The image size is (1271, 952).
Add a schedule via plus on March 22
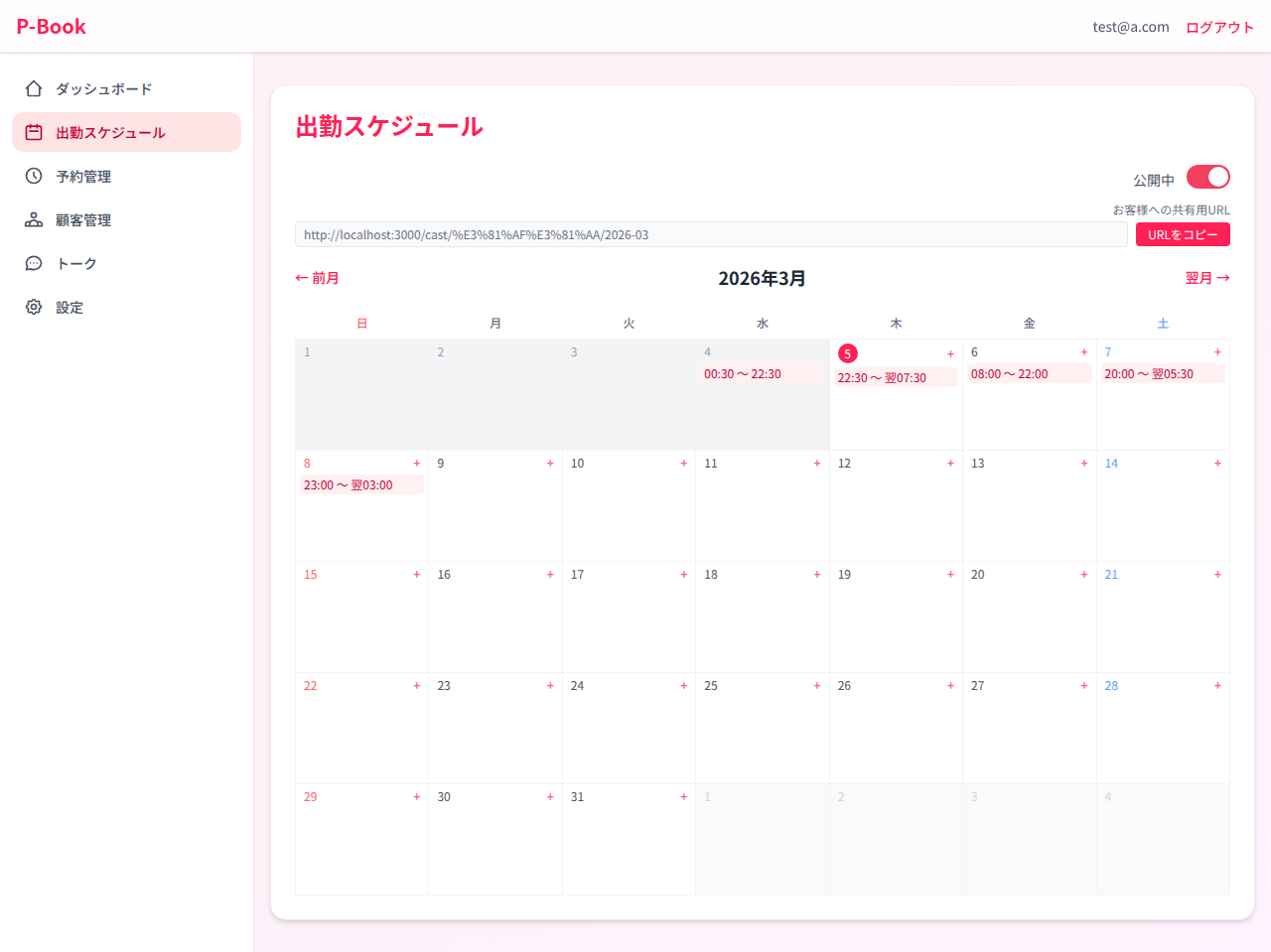417,685
